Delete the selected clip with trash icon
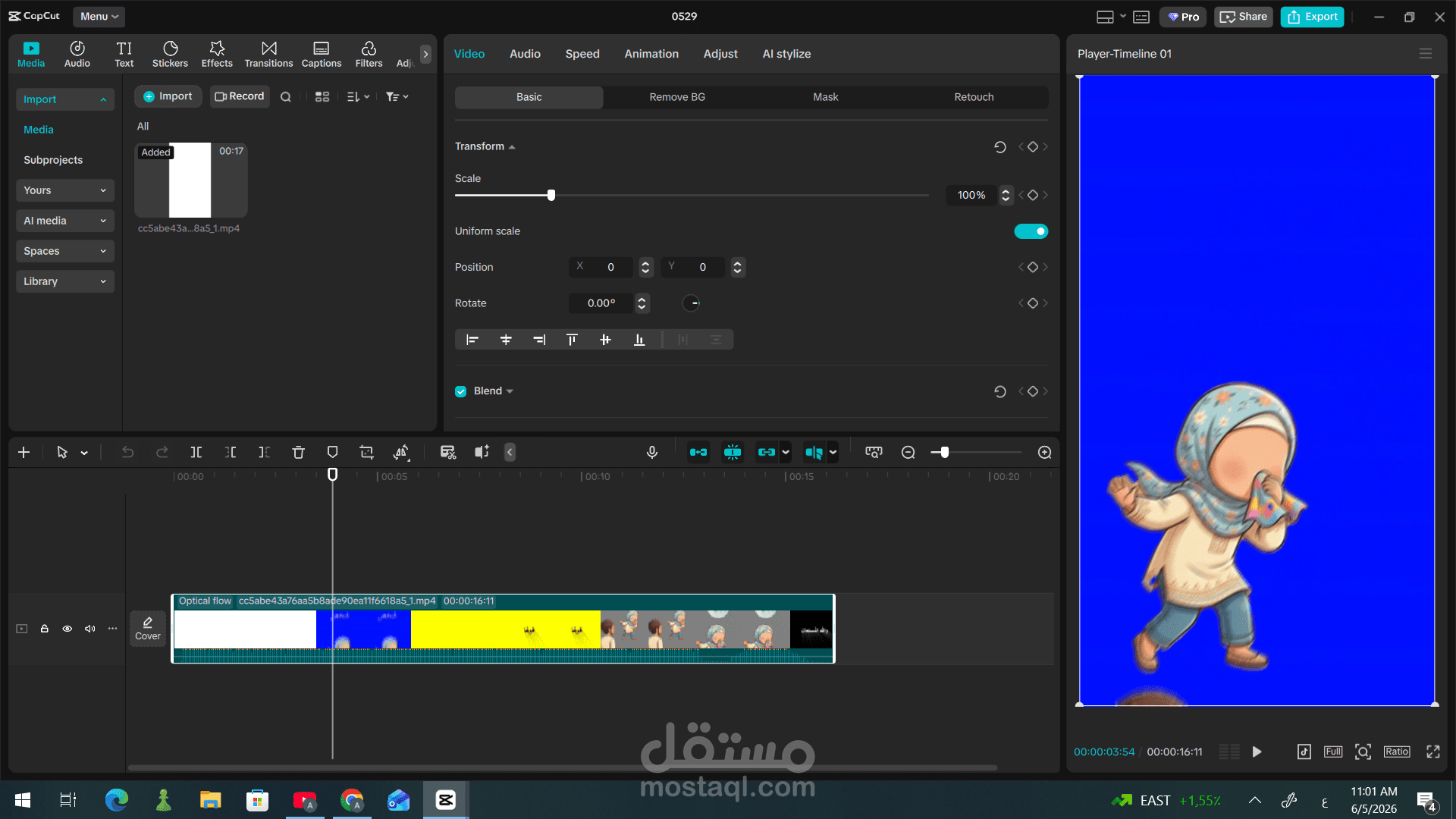1456x819 pixels. 298,453
